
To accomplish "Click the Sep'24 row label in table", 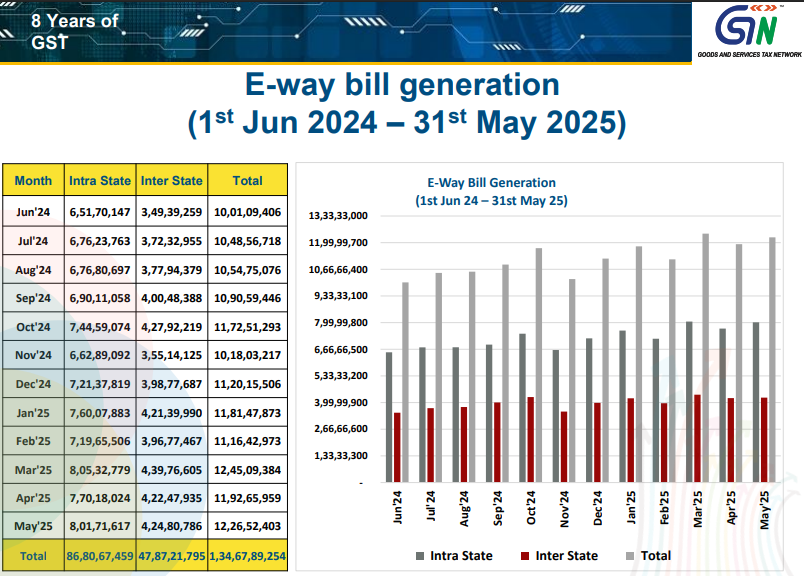I will 33,298.
